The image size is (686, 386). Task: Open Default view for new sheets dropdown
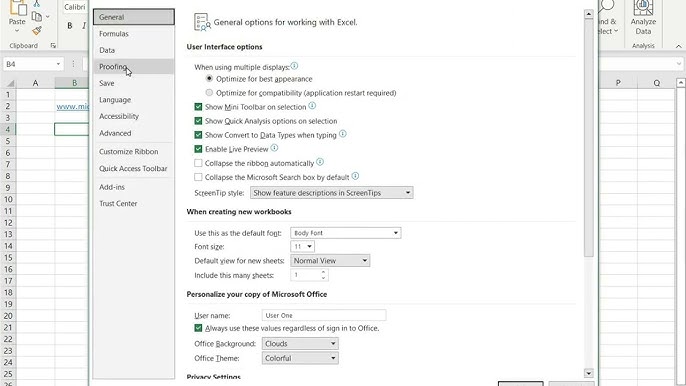click(330, 260)
